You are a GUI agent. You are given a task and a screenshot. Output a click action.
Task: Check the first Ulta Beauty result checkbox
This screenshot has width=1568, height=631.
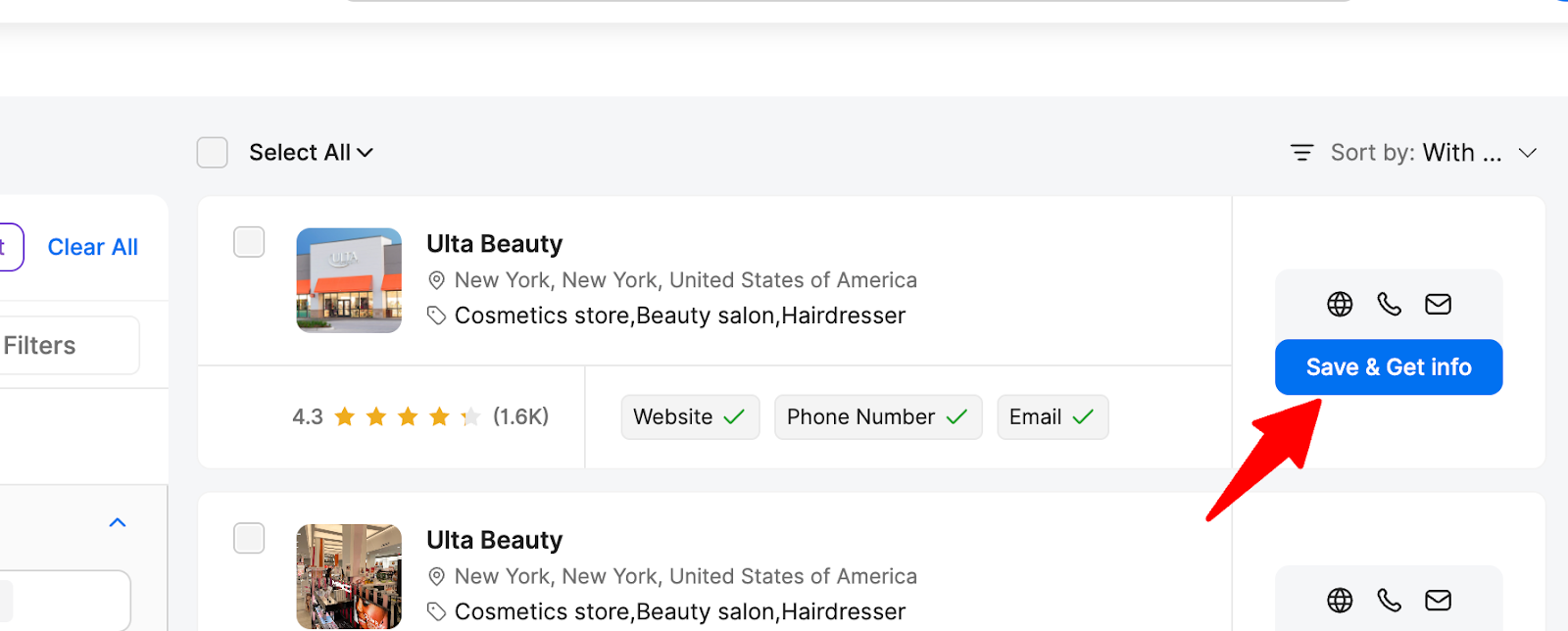(x=249, y=242)
